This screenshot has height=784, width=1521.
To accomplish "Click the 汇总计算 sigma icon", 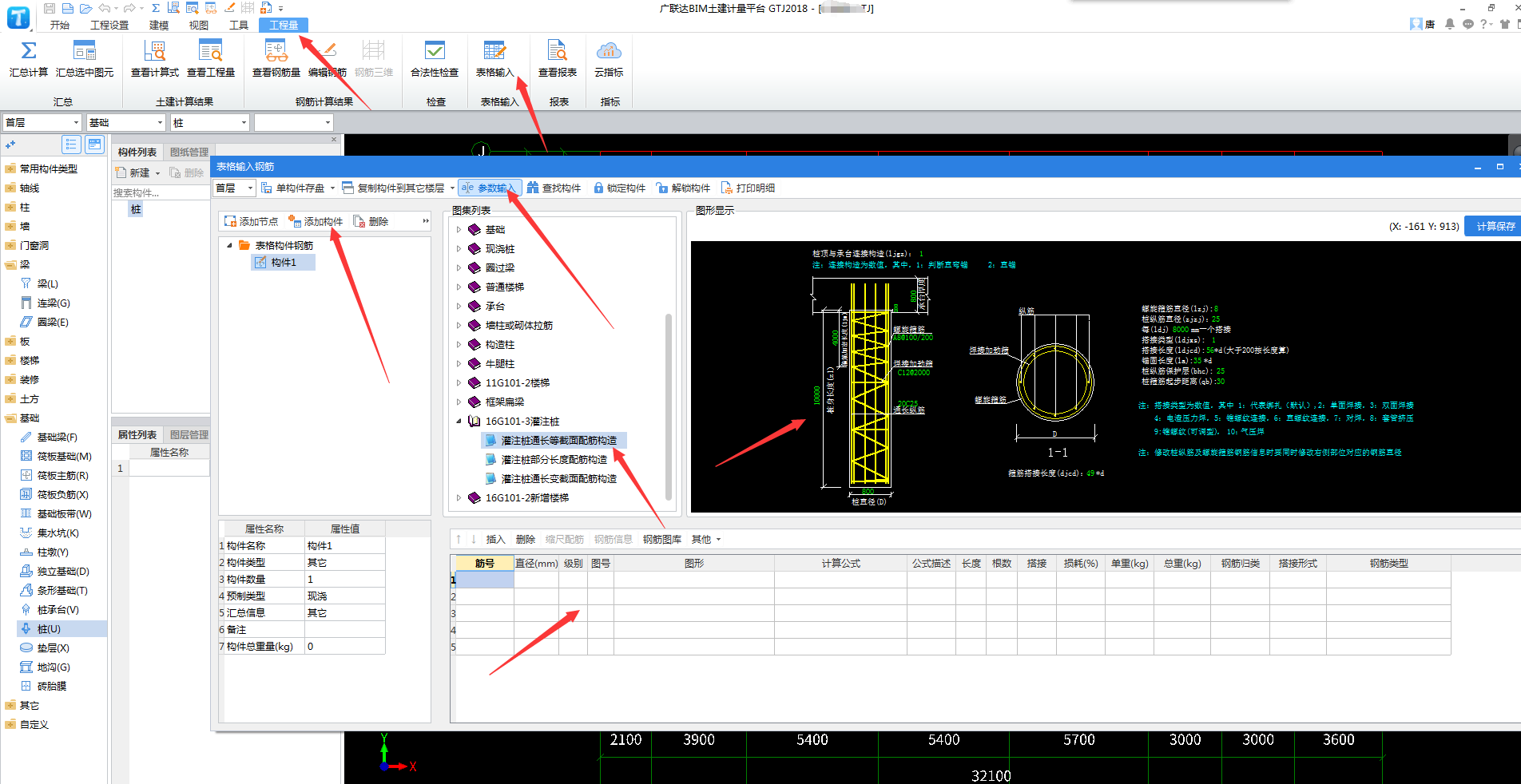I will coord(28,51).
